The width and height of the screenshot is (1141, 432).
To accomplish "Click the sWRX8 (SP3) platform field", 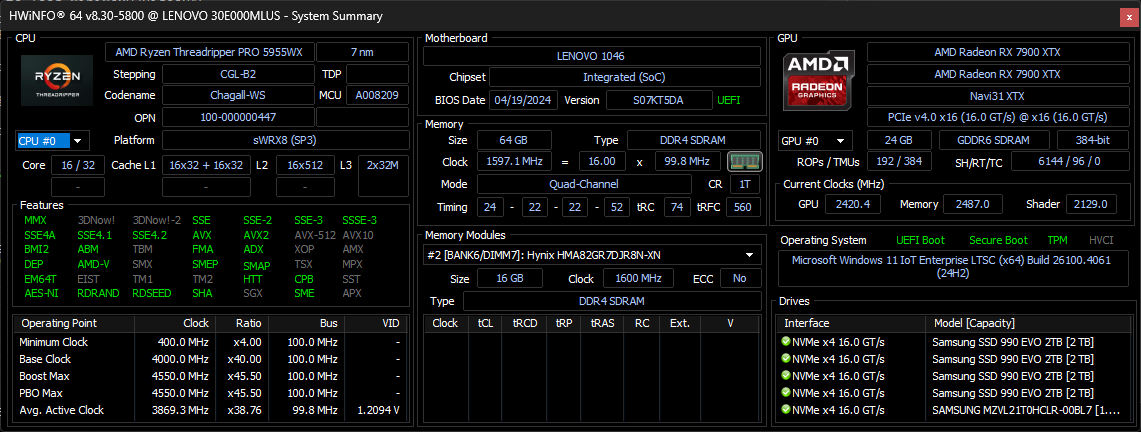I will tap(285, 140).
